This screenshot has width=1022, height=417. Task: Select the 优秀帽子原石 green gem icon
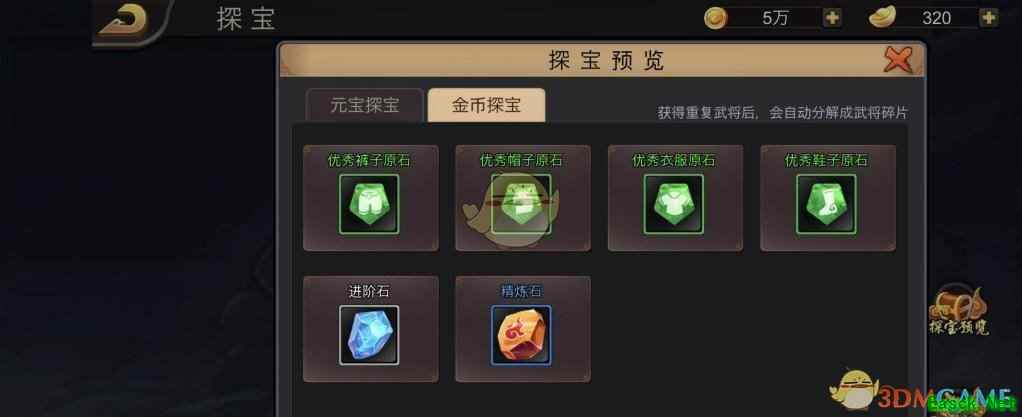click(x=521, y=204)
